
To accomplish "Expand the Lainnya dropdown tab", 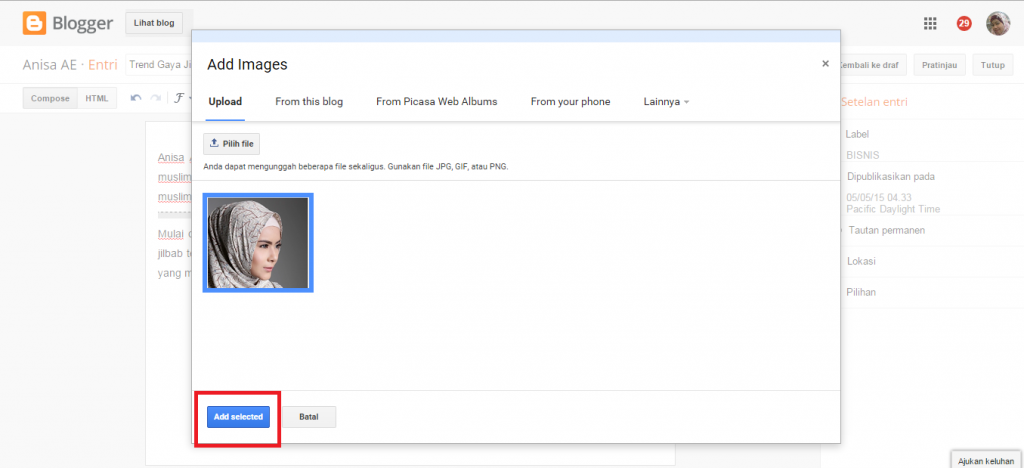I will point(667,102).
